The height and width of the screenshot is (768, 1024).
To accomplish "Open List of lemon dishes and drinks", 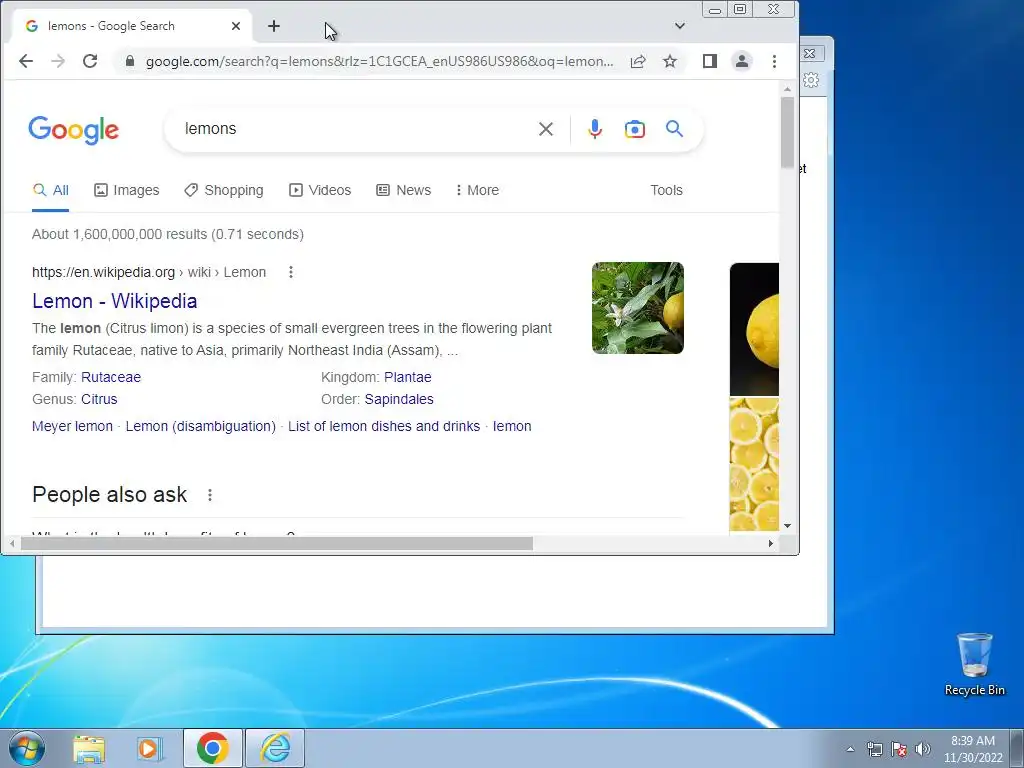I will (x=384, y=426).
